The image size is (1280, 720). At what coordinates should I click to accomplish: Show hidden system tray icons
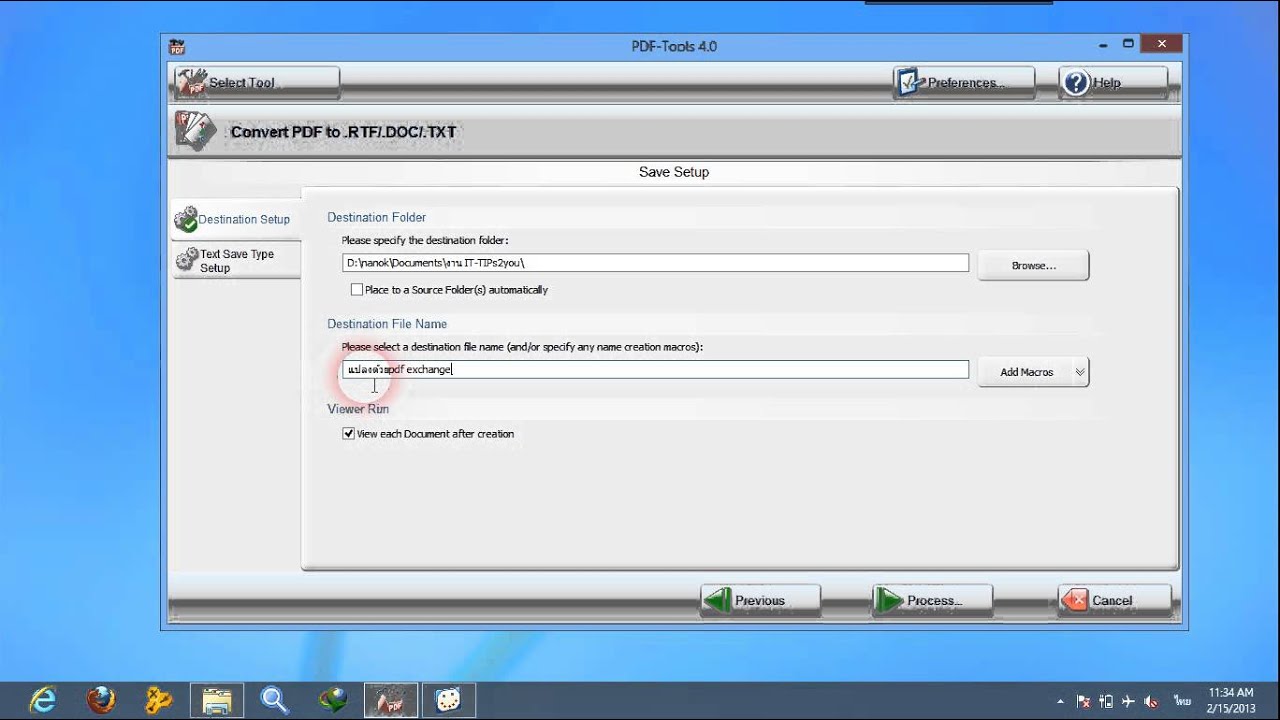[1060, 701]
